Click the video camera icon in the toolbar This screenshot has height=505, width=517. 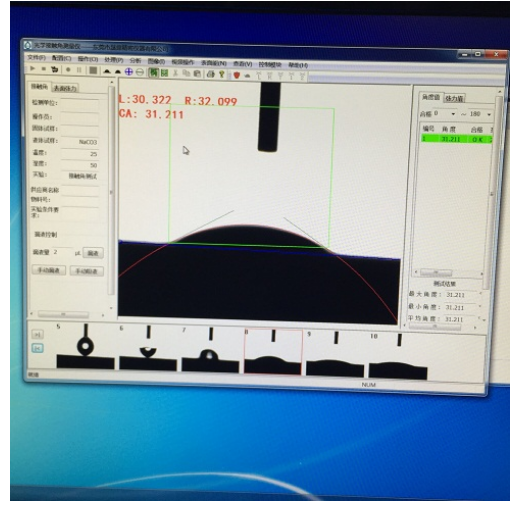click(55, 69)
